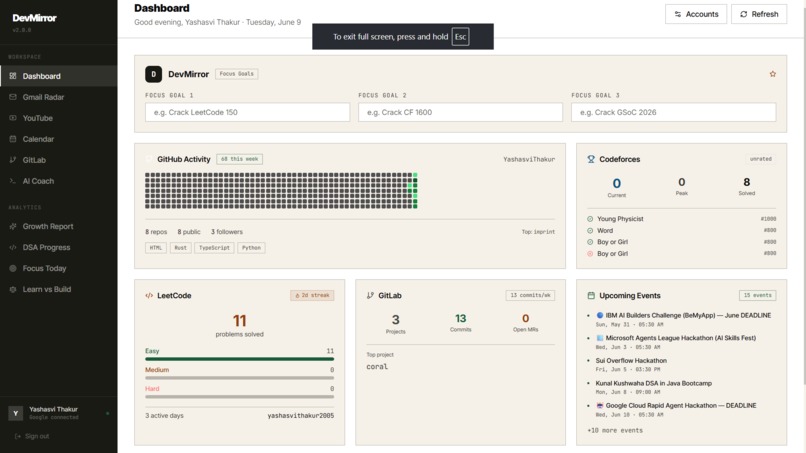The width and height of the screenshot is (806, 453).
Task: Open the Word problem entry
Action: 682,231
